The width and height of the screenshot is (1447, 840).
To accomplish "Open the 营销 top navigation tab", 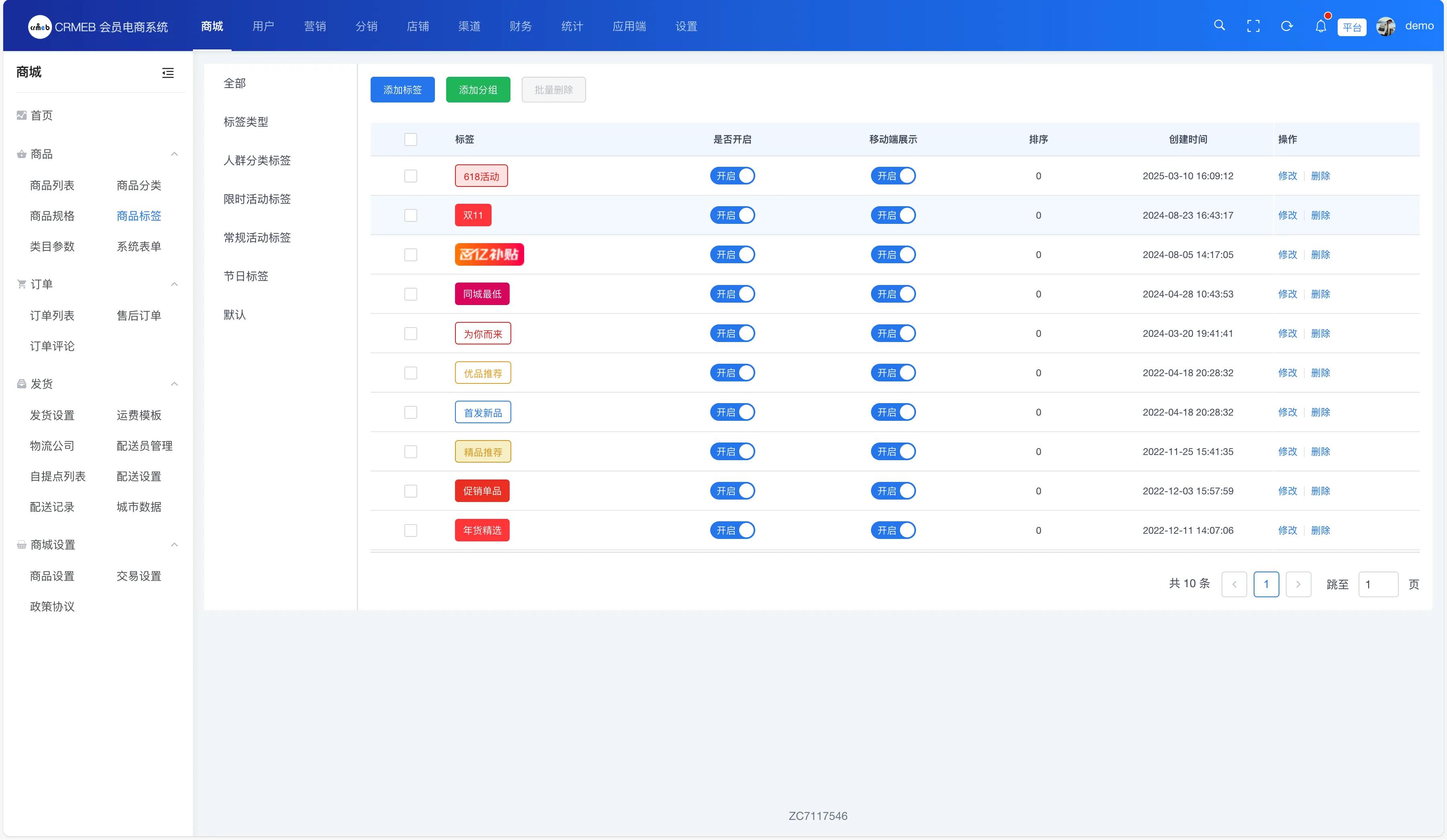I will click(x=315, y=27).
